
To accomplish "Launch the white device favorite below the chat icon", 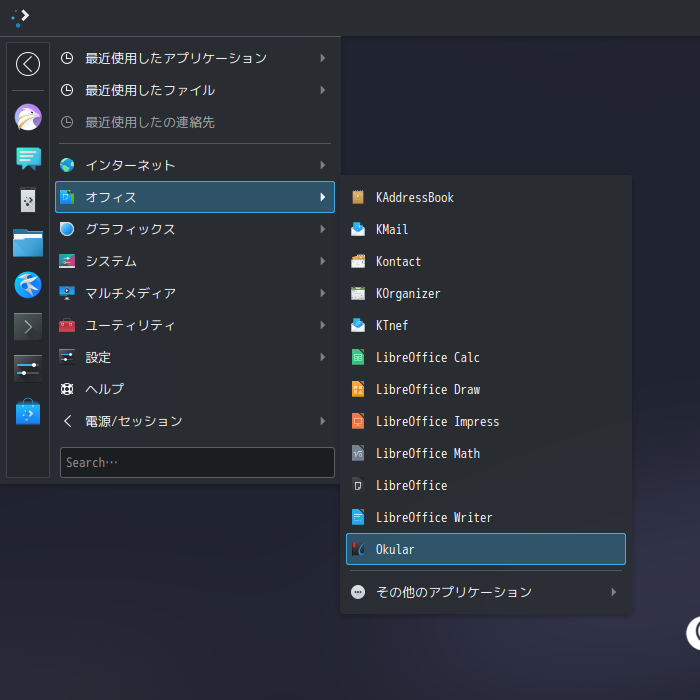I will 28,200.
